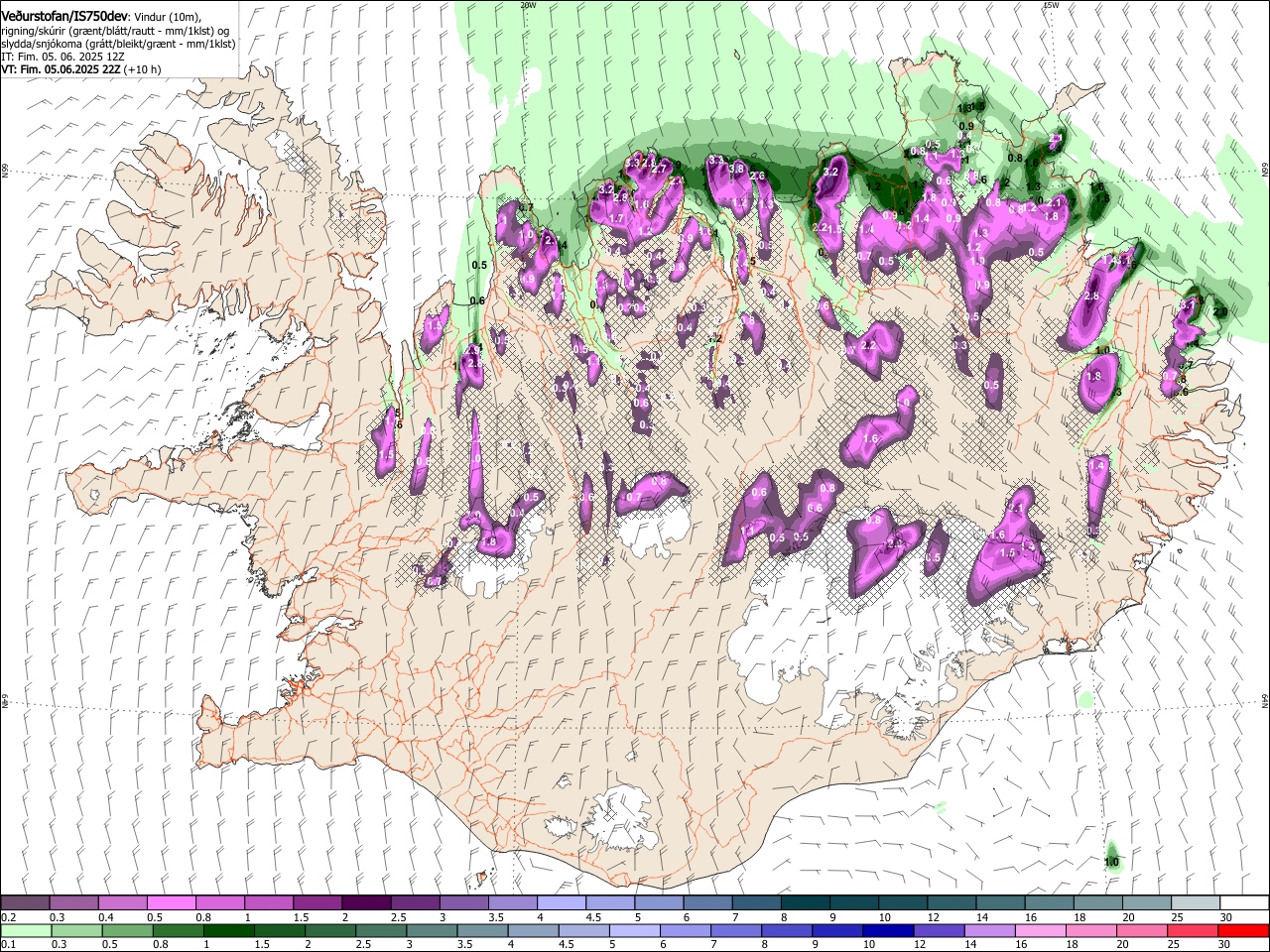The height and width of the screenshot is (952, 1270).
Task: Click the '1.0' value over the sea southeast of Iceland
Action: (x=1111, y=862)
